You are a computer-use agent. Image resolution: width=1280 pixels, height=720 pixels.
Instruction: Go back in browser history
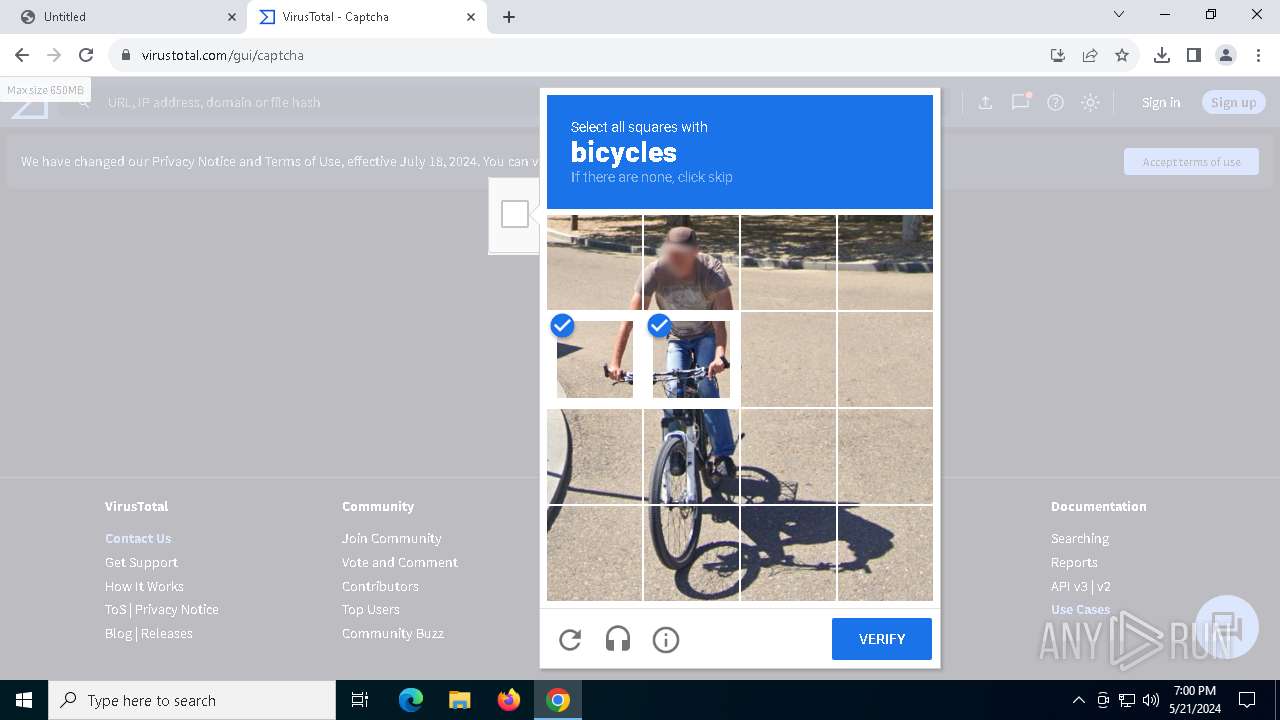[22, 55]
